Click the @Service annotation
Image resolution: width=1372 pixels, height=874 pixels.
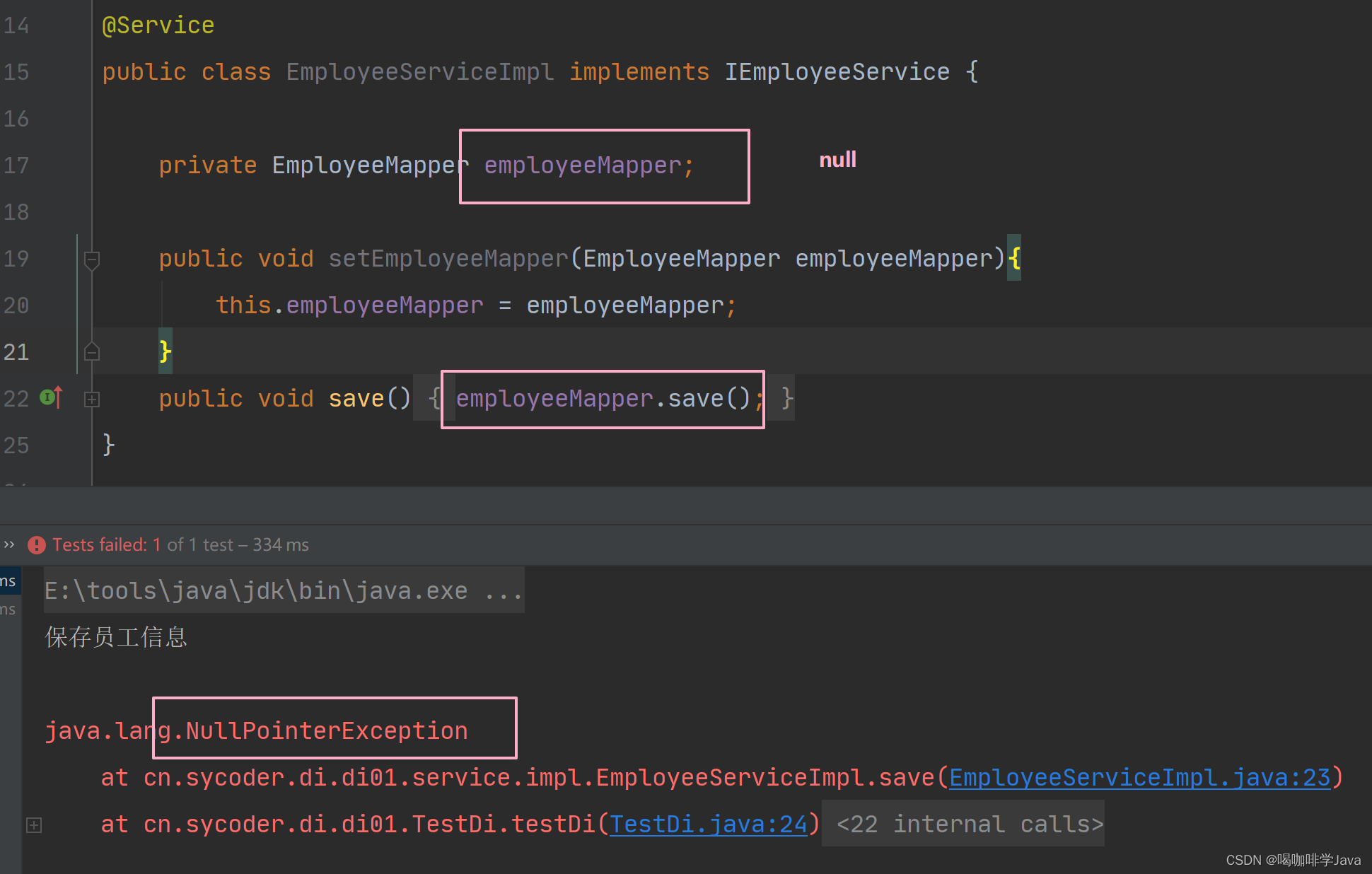[158, 25]
